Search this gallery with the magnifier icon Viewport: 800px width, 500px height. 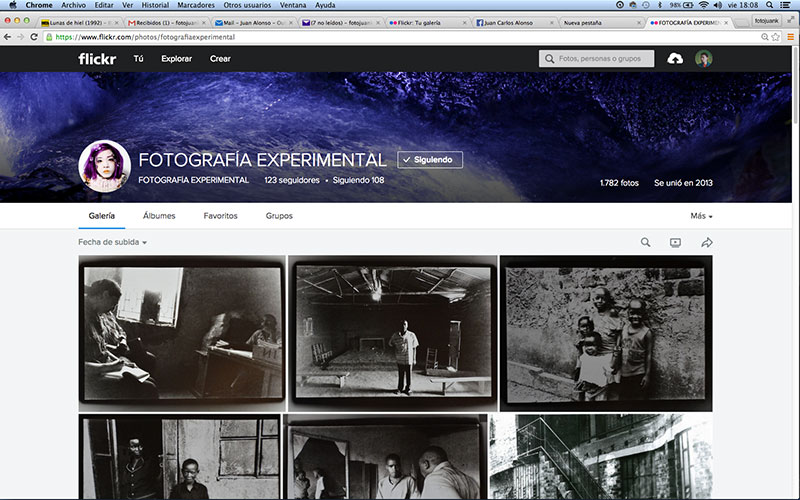pyautogui.click(x=645, y=242)
